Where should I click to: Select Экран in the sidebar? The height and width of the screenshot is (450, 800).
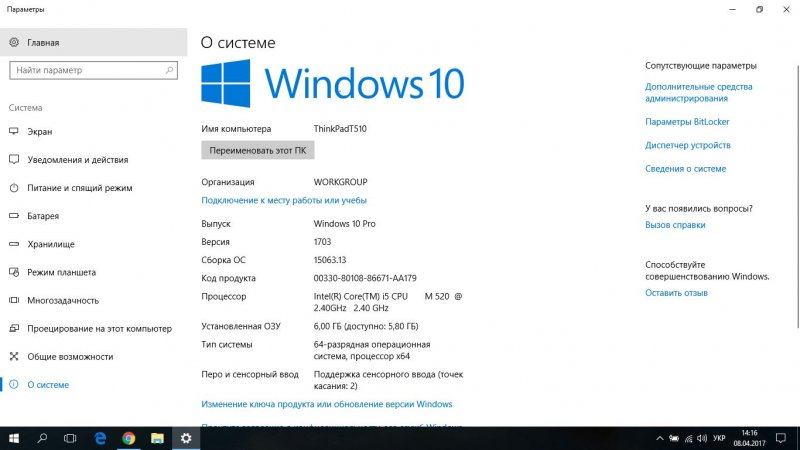(x=40, y=131)
